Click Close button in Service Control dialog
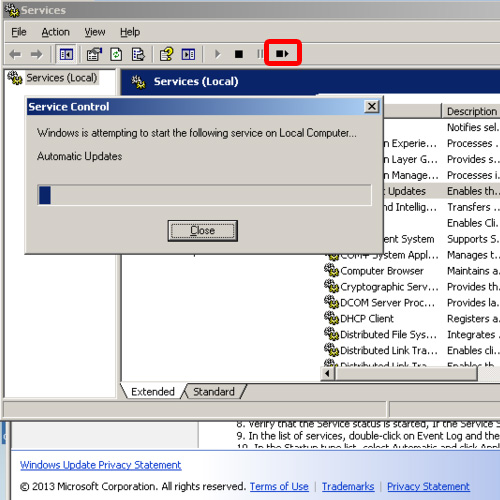Screen dimensions: 500x500 (203, 230)
